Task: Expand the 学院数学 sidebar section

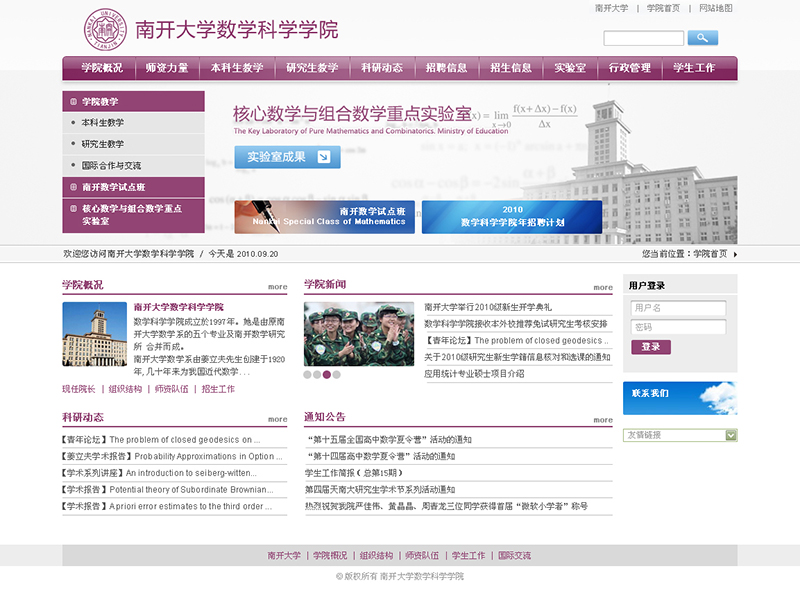Action: point(133,101)
